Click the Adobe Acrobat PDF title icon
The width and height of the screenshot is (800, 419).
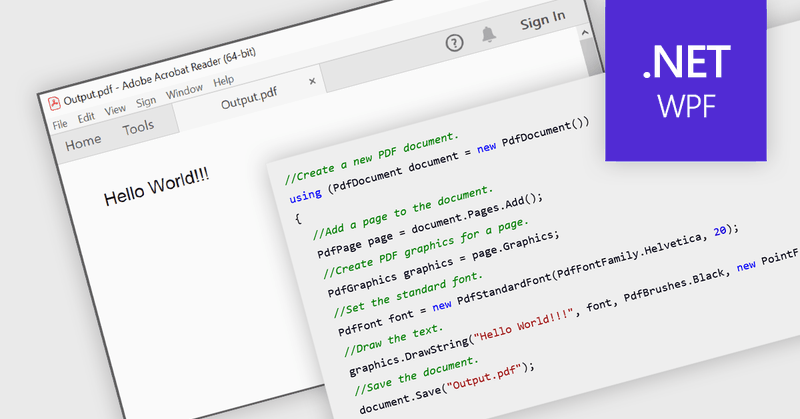point(55,104)
